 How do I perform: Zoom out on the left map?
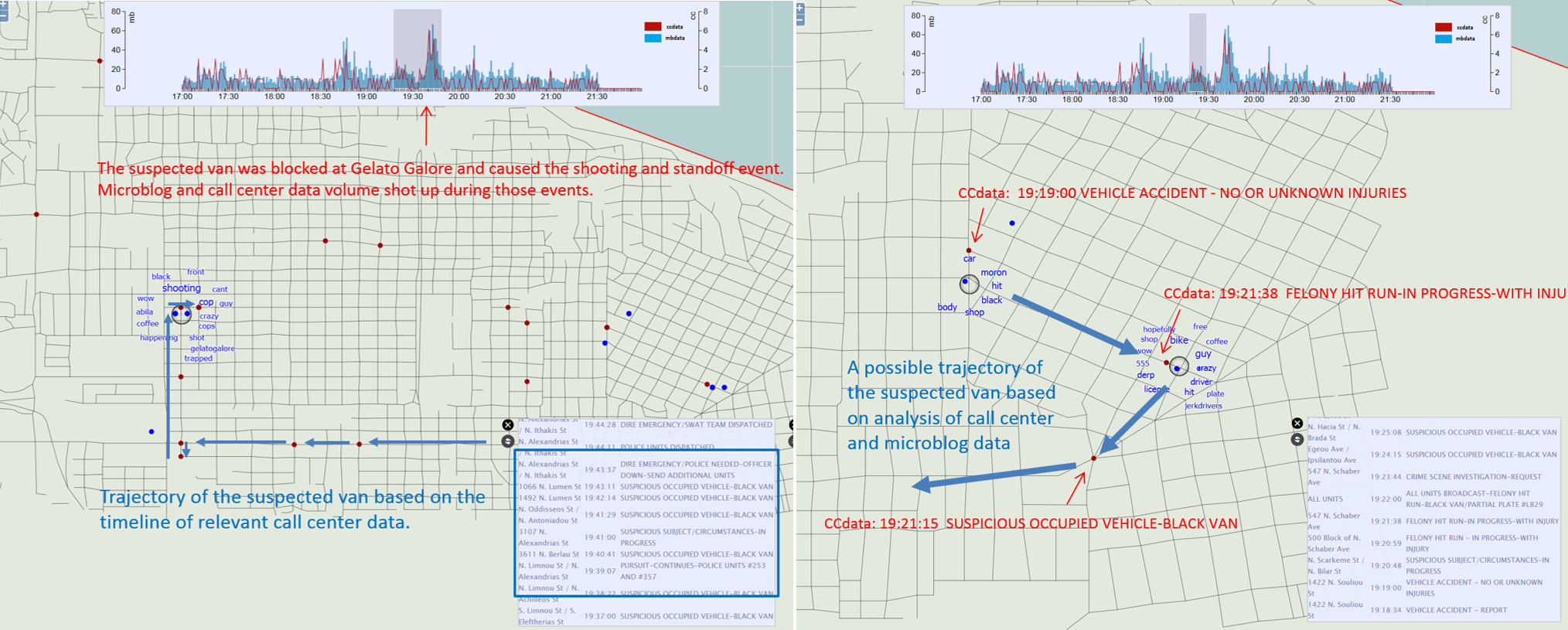click(3, 15)
